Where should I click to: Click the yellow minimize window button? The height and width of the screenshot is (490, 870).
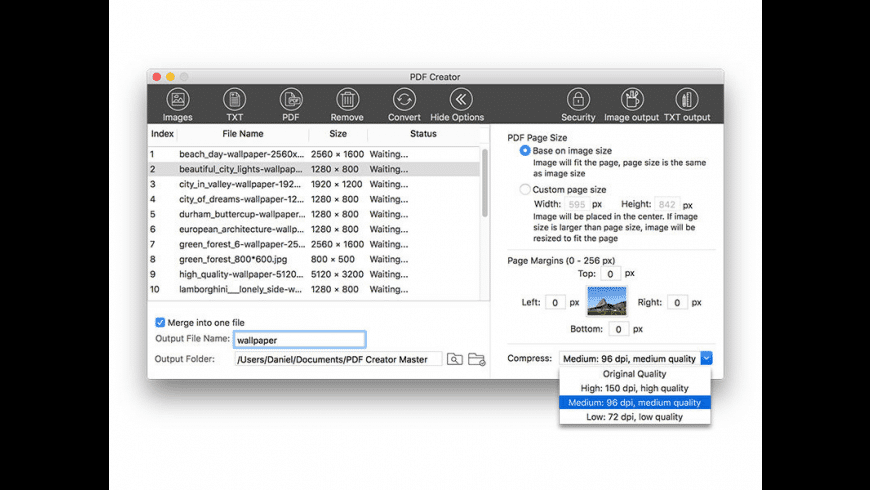coord(170,77)
